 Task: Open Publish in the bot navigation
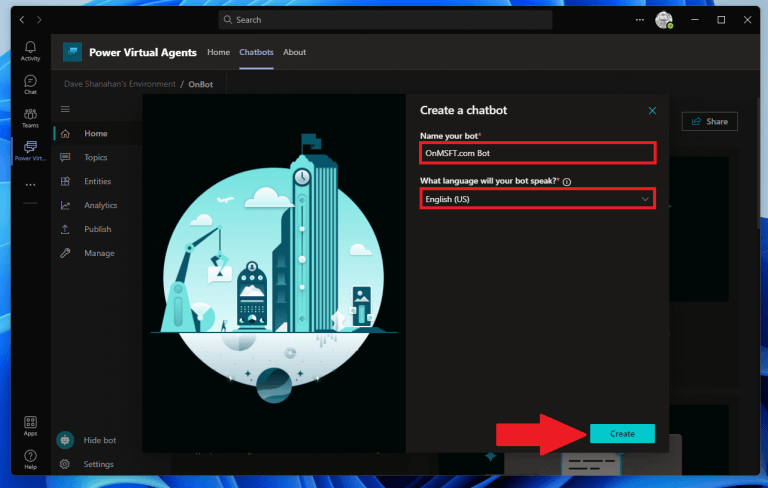pyautogui.click(x=96, y=229)
